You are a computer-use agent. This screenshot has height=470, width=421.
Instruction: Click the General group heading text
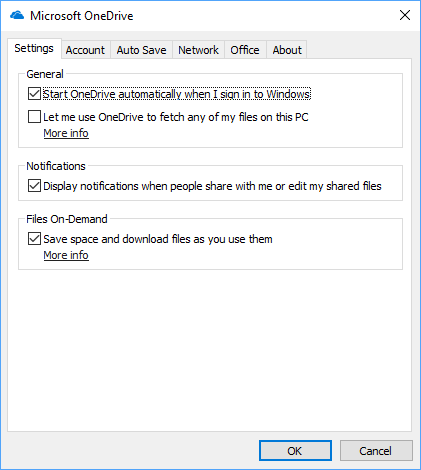[45, 74]
